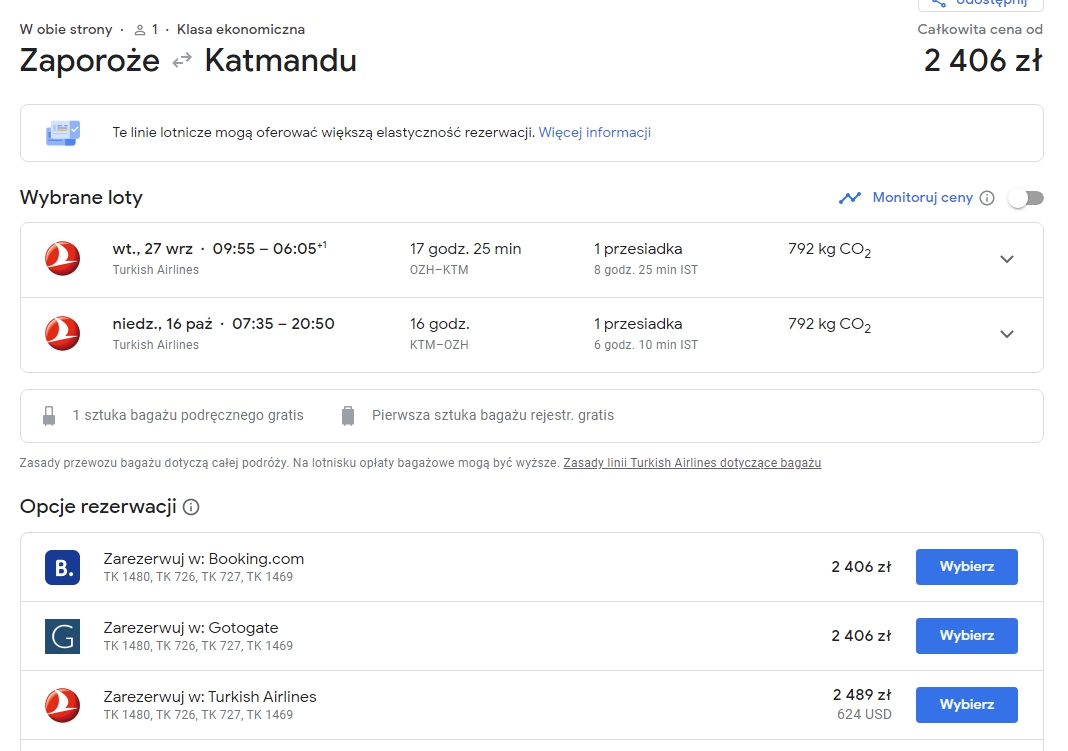
Task: Click the ticket flexibility icon in info banner
Action: [x=63, y=133]
